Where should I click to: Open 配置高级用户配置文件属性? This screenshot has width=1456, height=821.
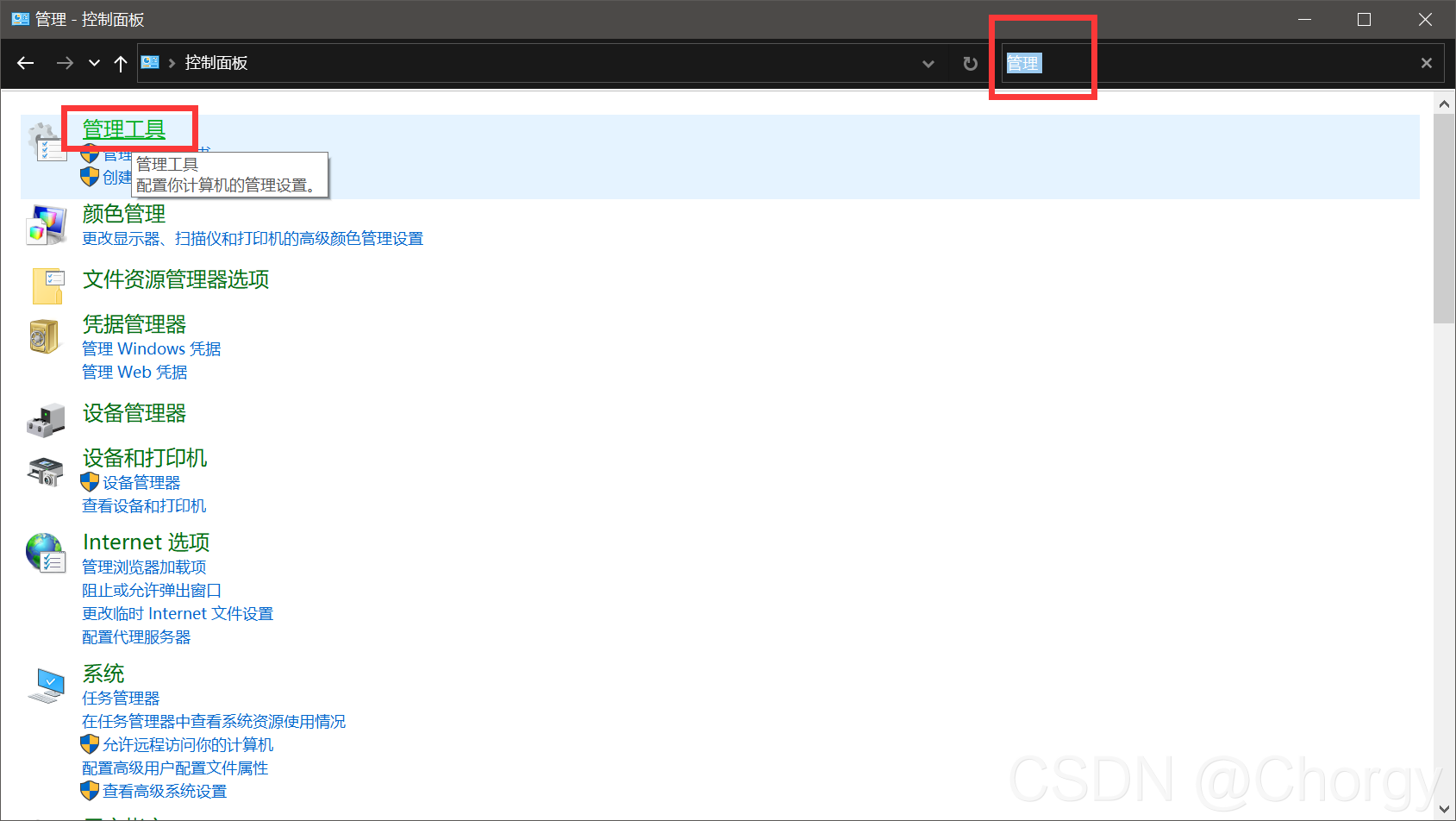175,768
